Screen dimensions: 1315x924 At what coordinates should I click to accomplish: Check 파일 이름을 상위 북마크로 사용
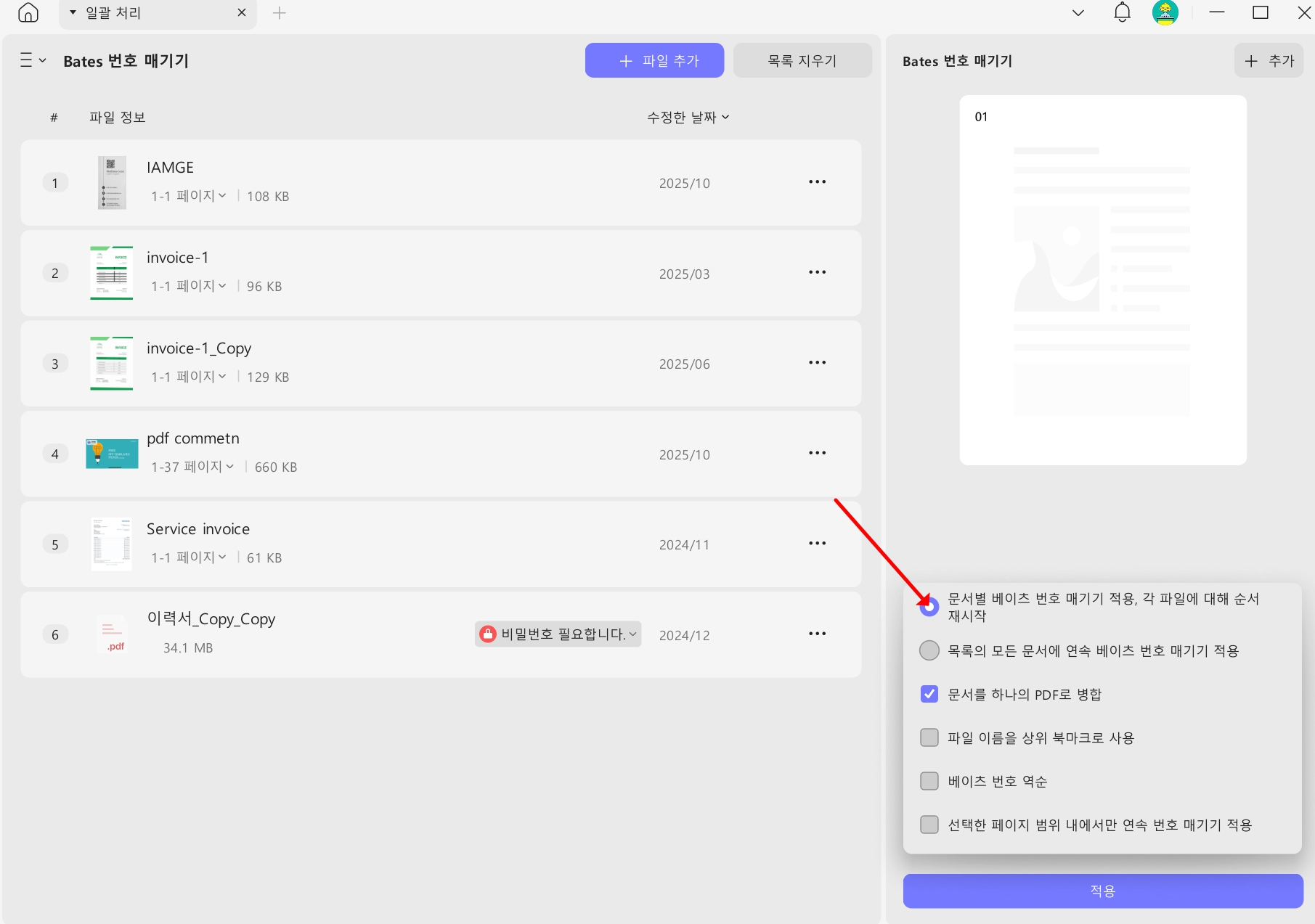[929, 737]
